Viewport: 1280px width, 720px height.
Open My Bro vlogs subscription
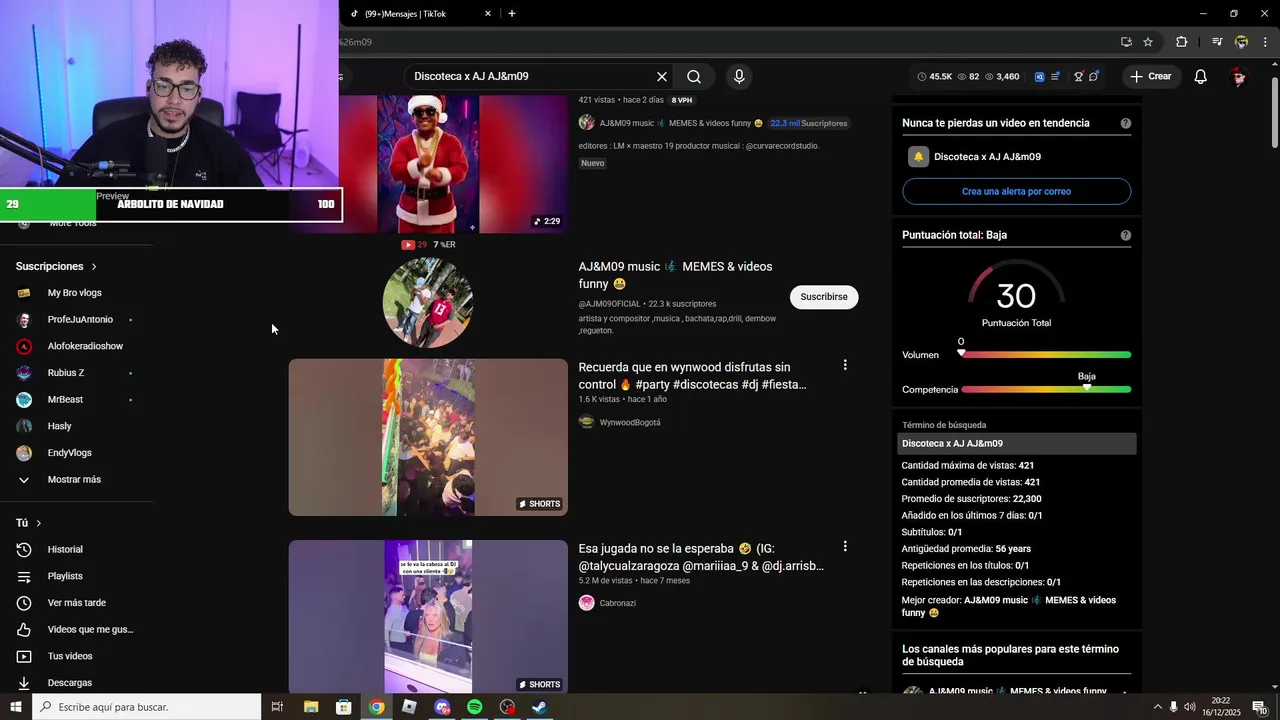click(x=75, y=293)
